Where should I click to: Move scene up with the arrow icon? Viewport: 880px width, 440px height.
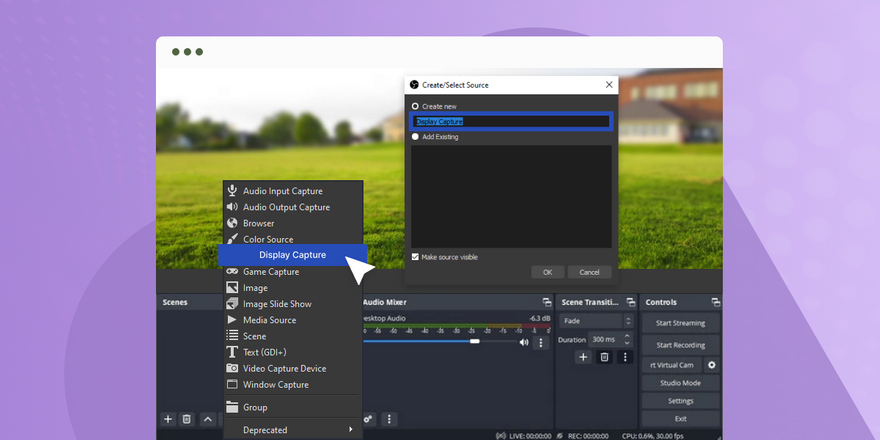[x=208, y=419]
